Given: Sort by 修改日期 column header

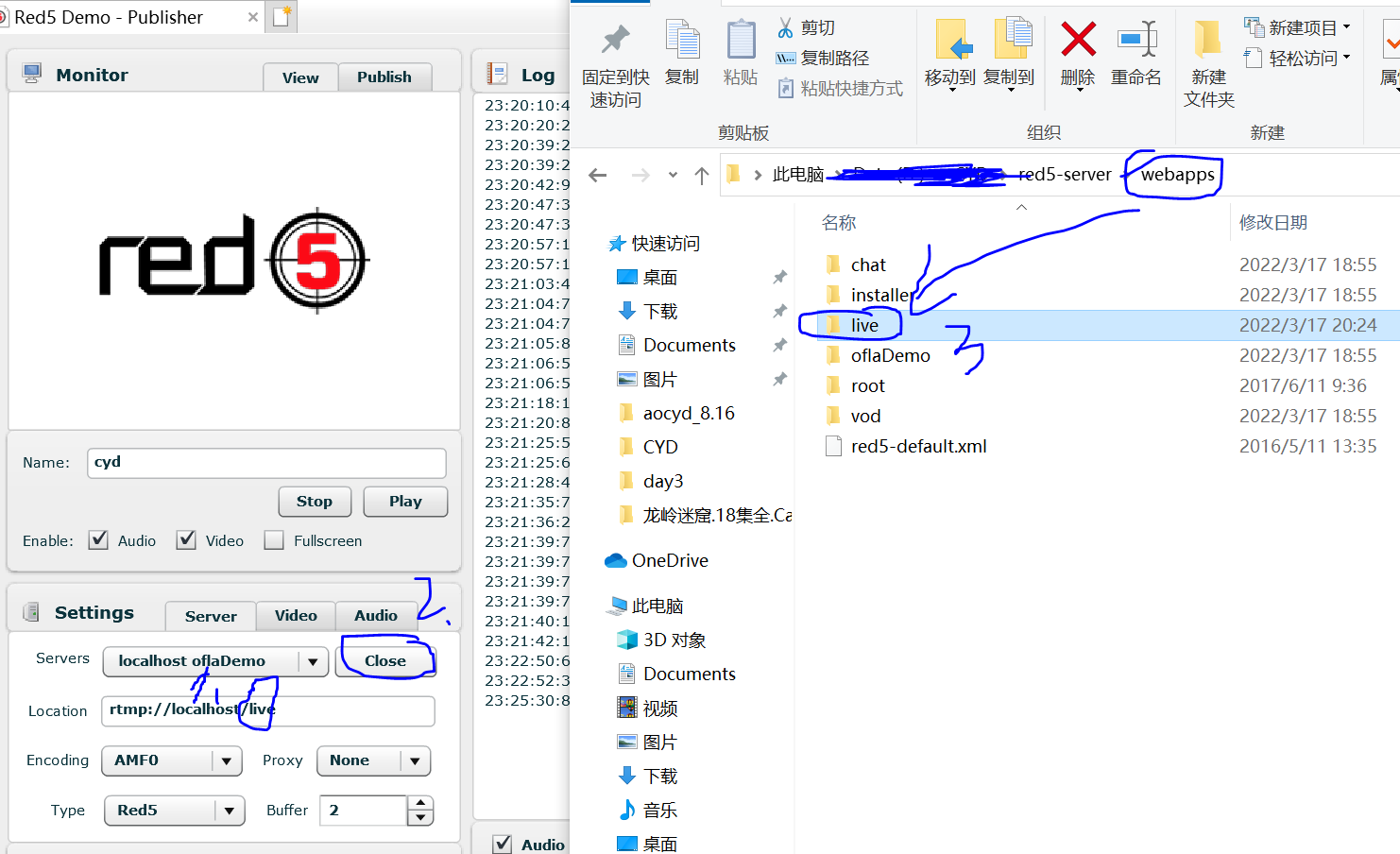Looking at the screenshot, I should (x=1273, y=222).
